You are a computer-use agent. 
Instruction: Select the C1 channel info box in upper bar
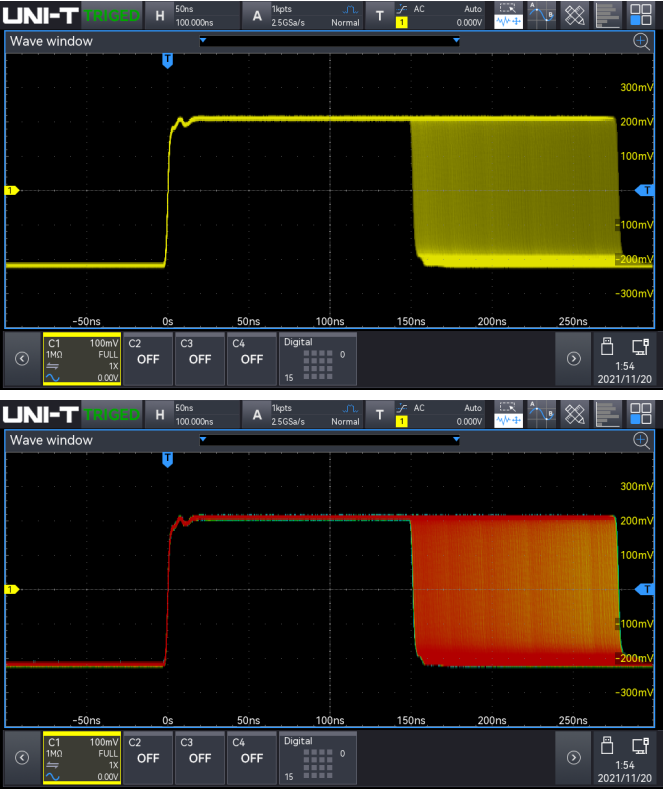coord(81,358)
